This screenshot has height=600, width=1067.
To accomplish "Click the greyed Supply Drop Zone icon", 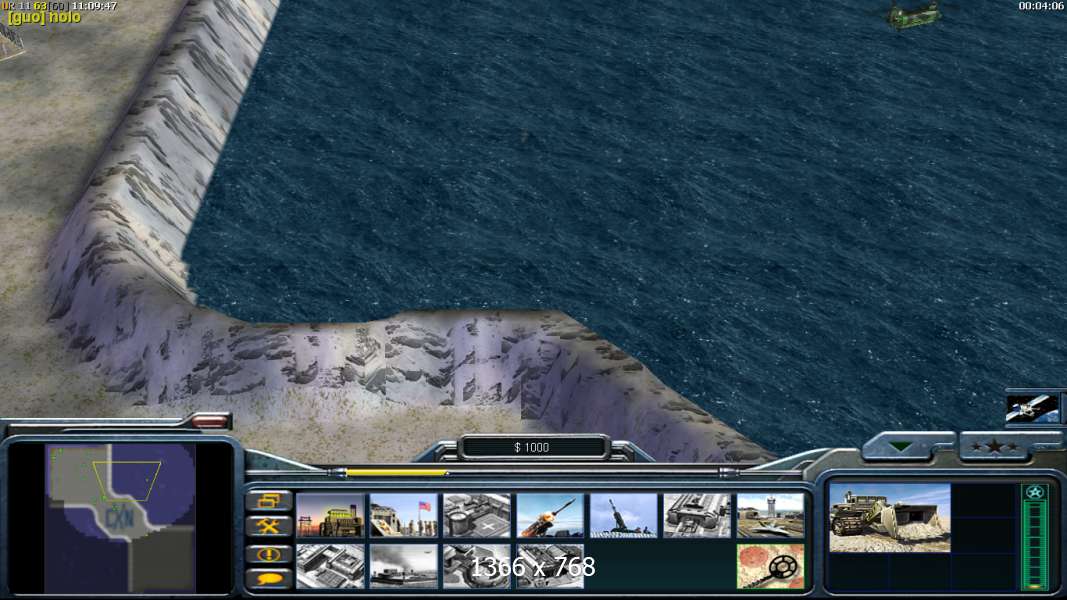I will [404, 565].
